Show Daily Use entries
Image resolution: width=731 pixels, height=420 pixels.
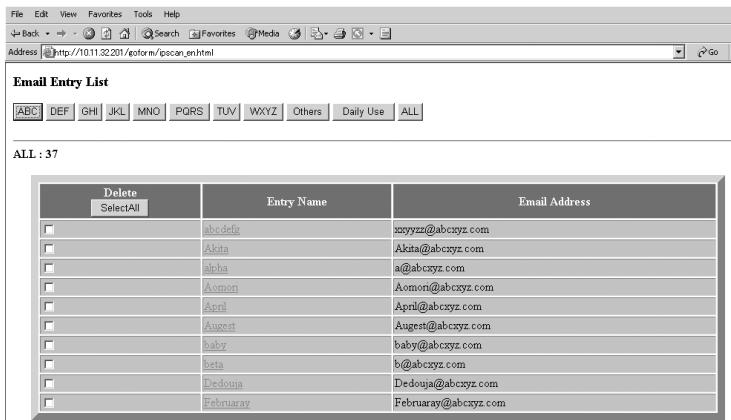click(x=363, y=111)
